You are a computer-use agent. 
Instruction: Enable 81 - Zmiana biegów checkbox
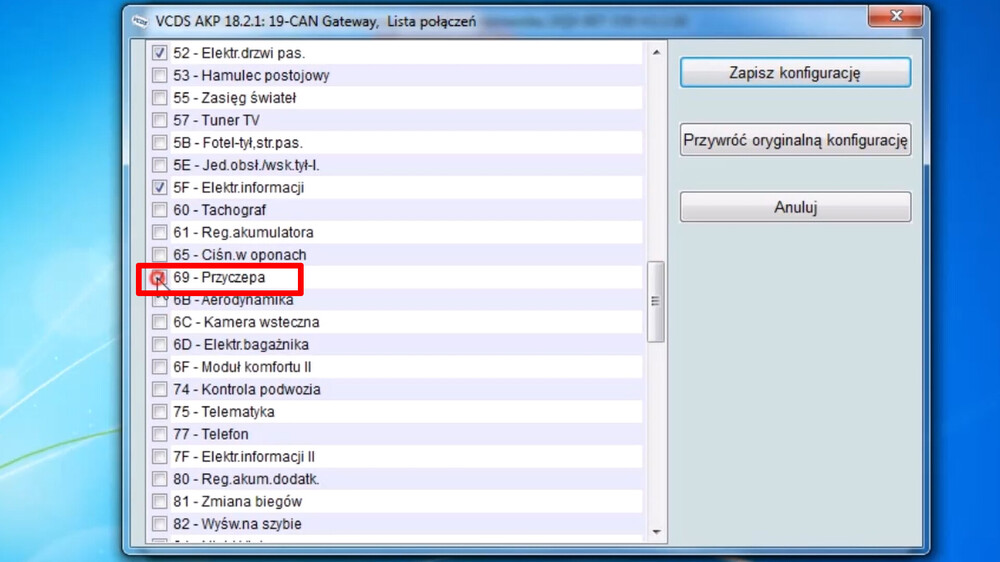[159, 502]
